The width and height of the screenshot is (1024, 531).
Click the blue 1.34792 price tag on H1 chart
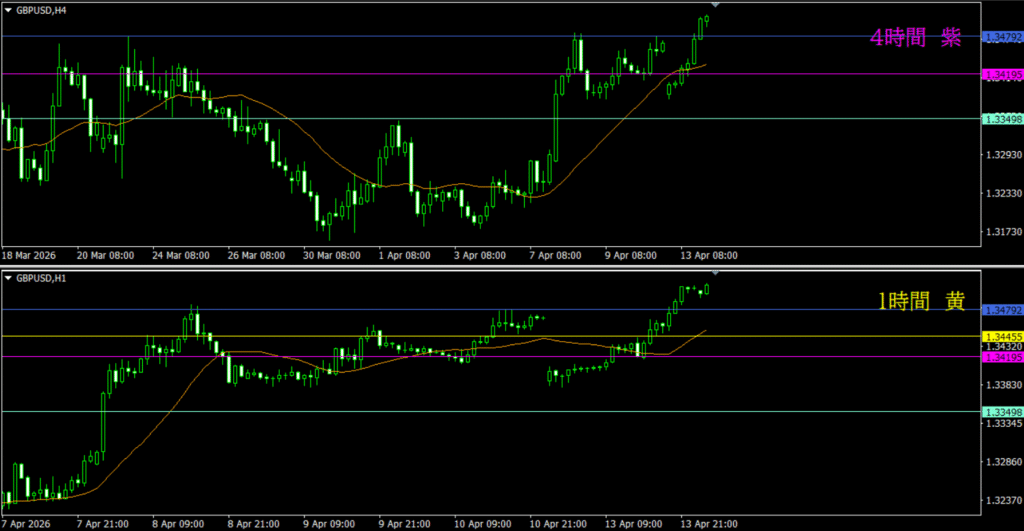coord(1001,310)
